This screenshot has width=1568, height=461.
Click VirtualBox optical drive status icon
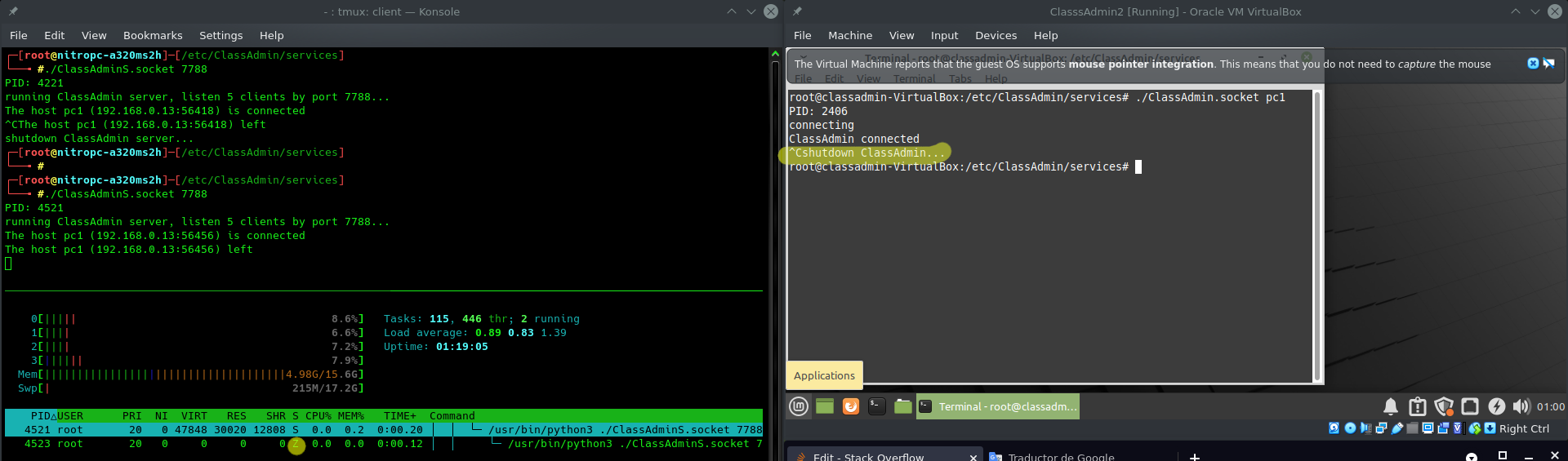click(1350, 428)
